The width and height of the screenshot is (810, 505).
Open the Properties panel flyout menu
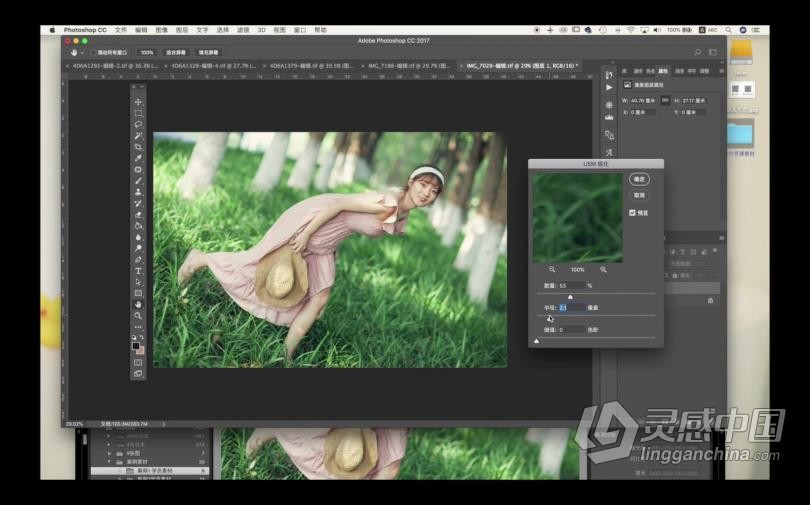click(721, 71)
